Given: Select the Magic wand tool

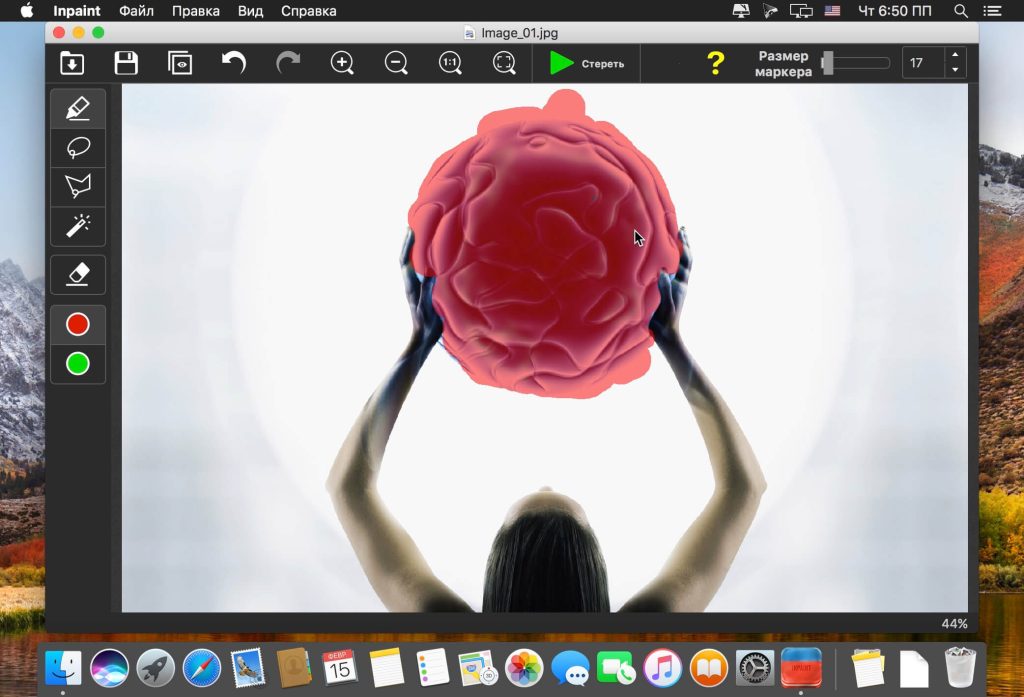Looking at the screenshot, I should (78, 226).
